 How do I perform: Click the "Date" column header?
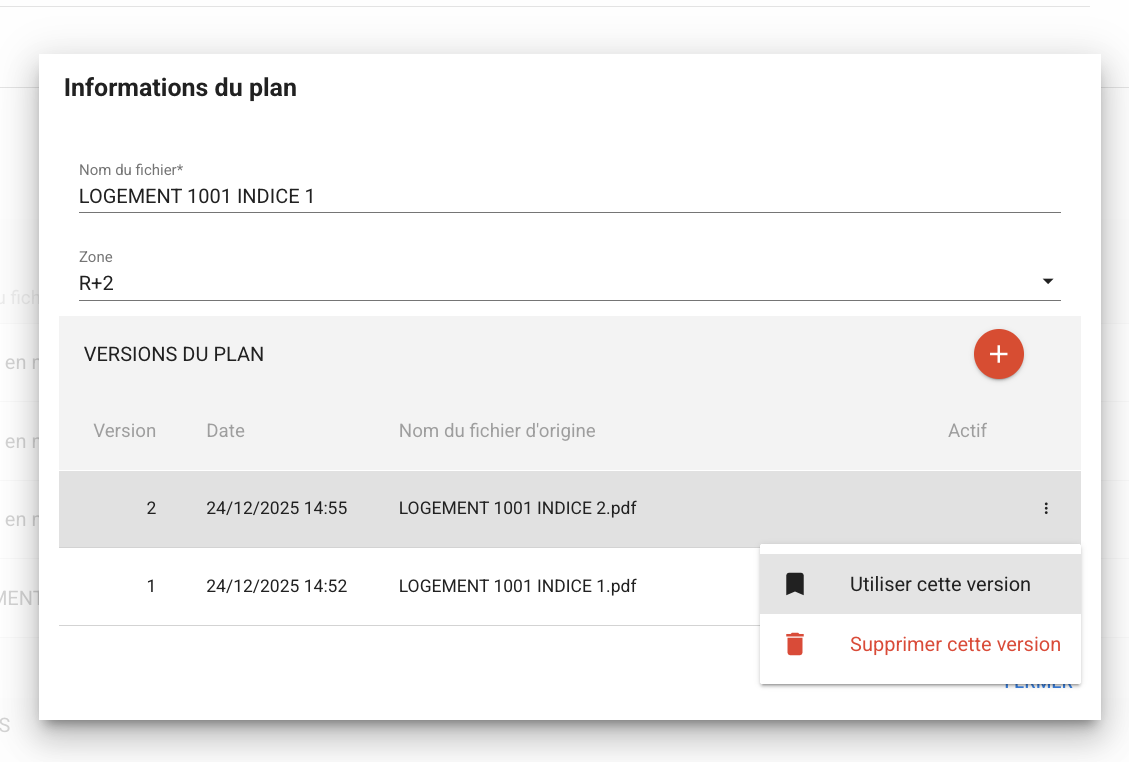tap(225, 431)
